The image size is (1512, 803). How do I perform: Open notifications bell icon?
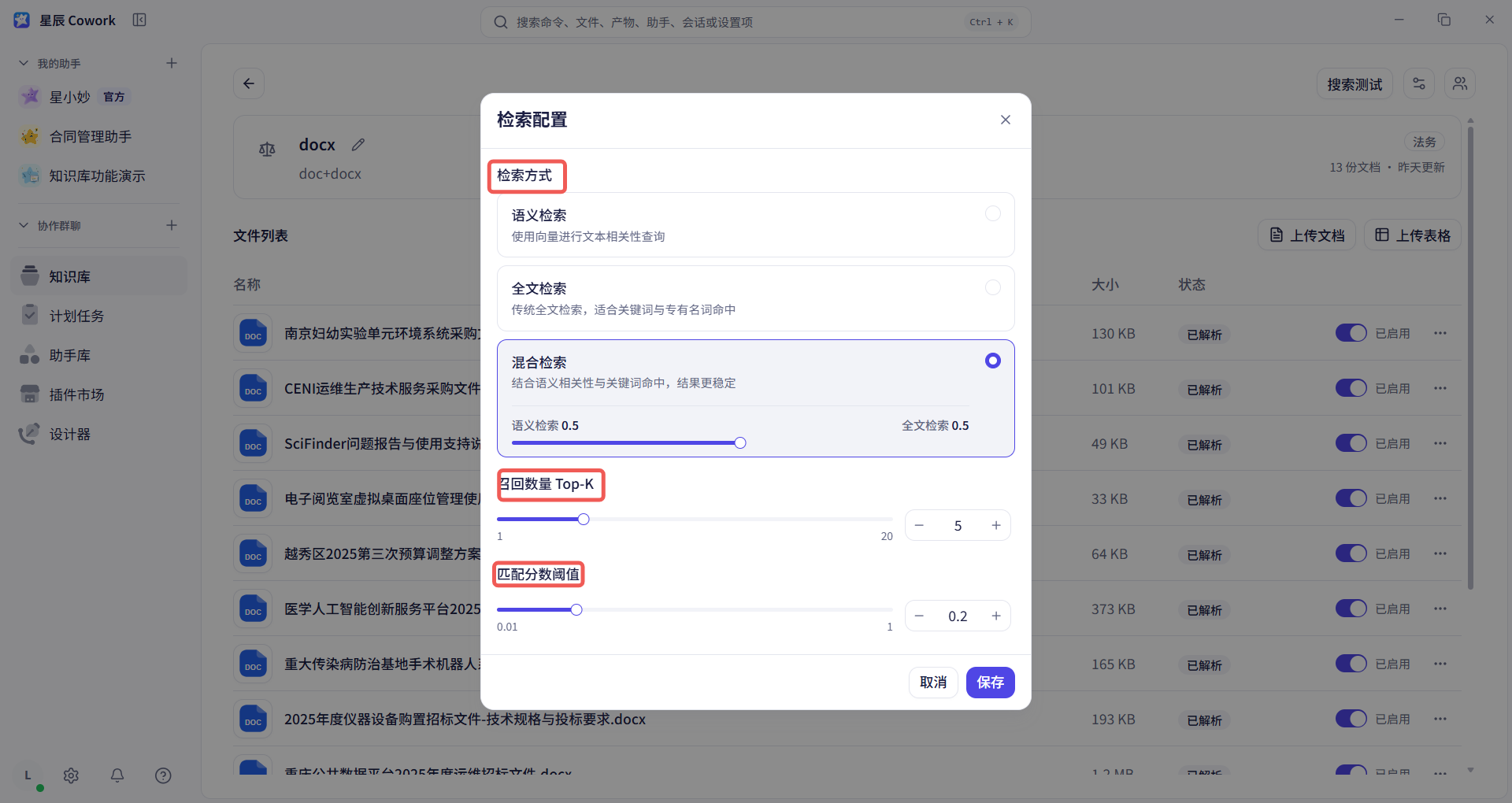[117, 775]
